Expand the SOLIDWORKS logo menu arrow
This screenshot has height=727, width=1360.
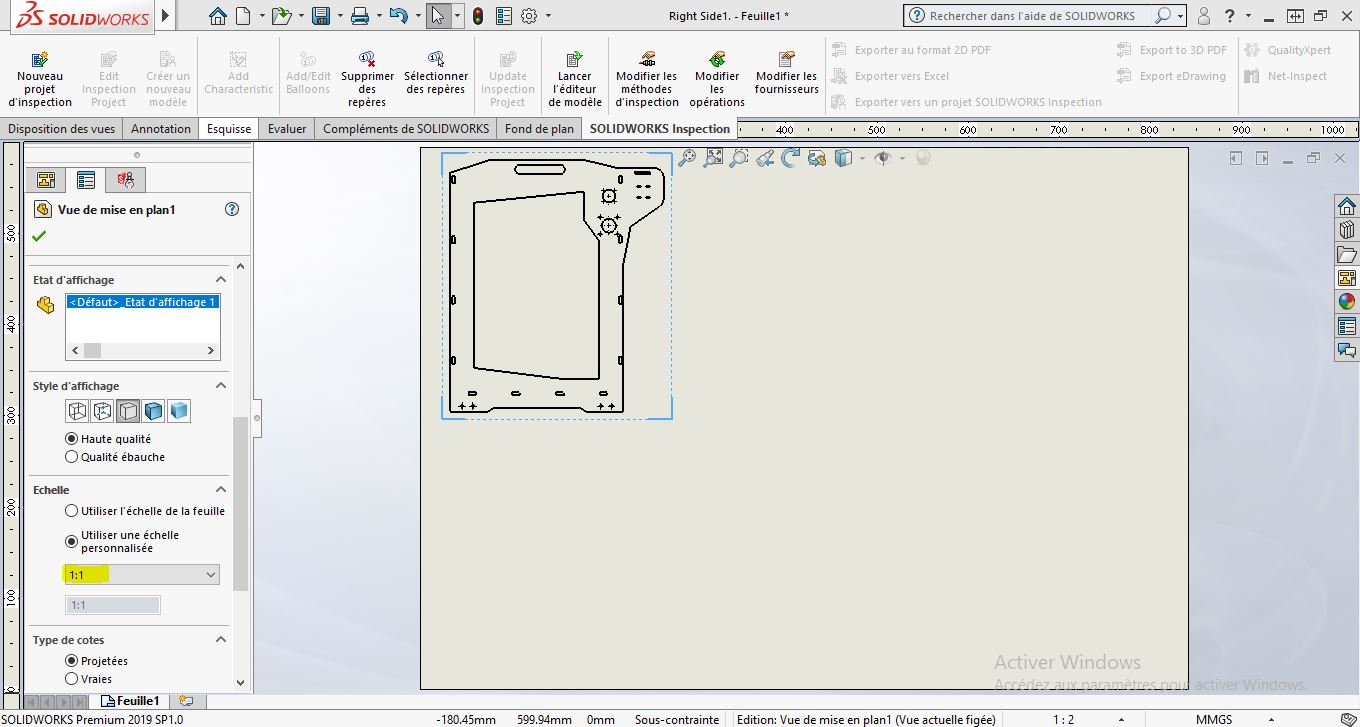coord(165,16)
